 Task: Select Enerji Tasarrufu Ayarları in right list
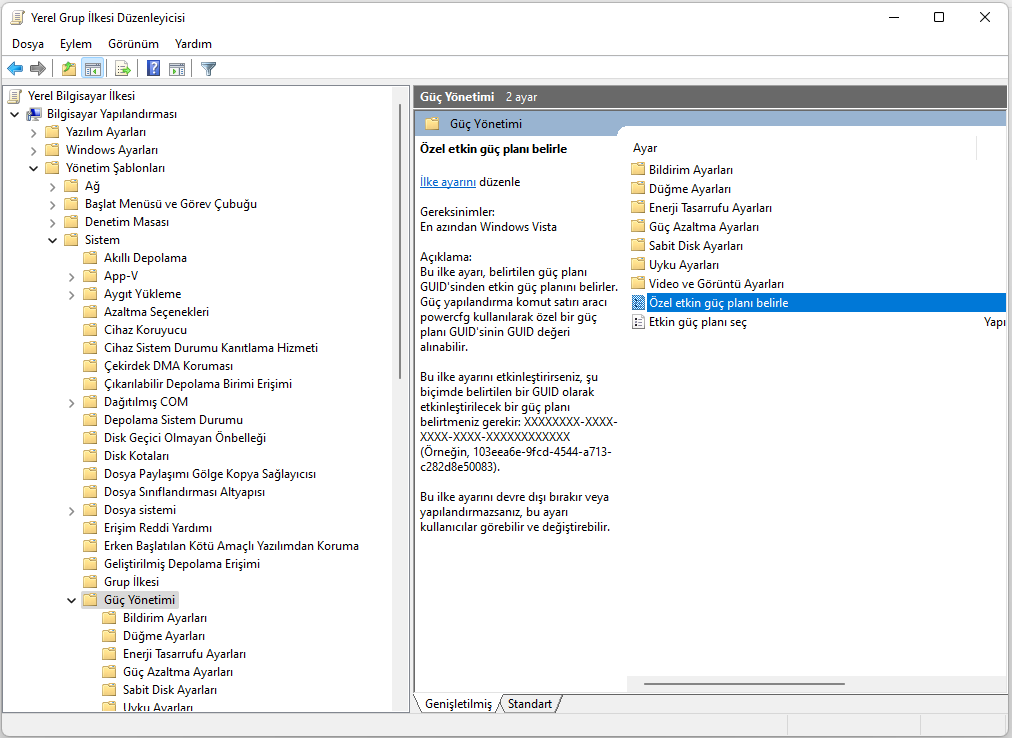click(710, 208)
